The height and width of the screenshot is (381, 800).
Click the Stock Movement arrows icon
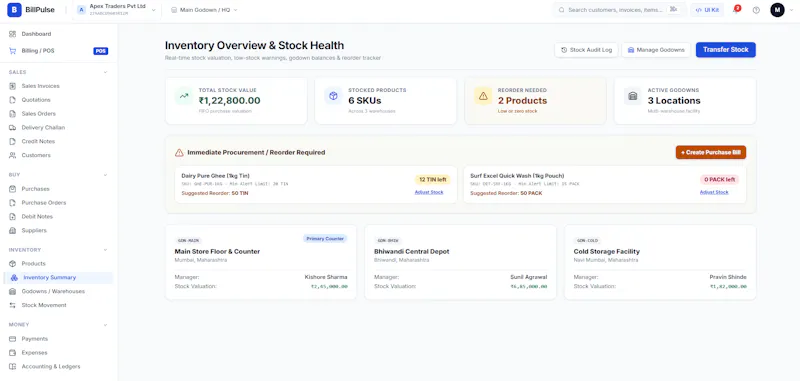point(12,305)
